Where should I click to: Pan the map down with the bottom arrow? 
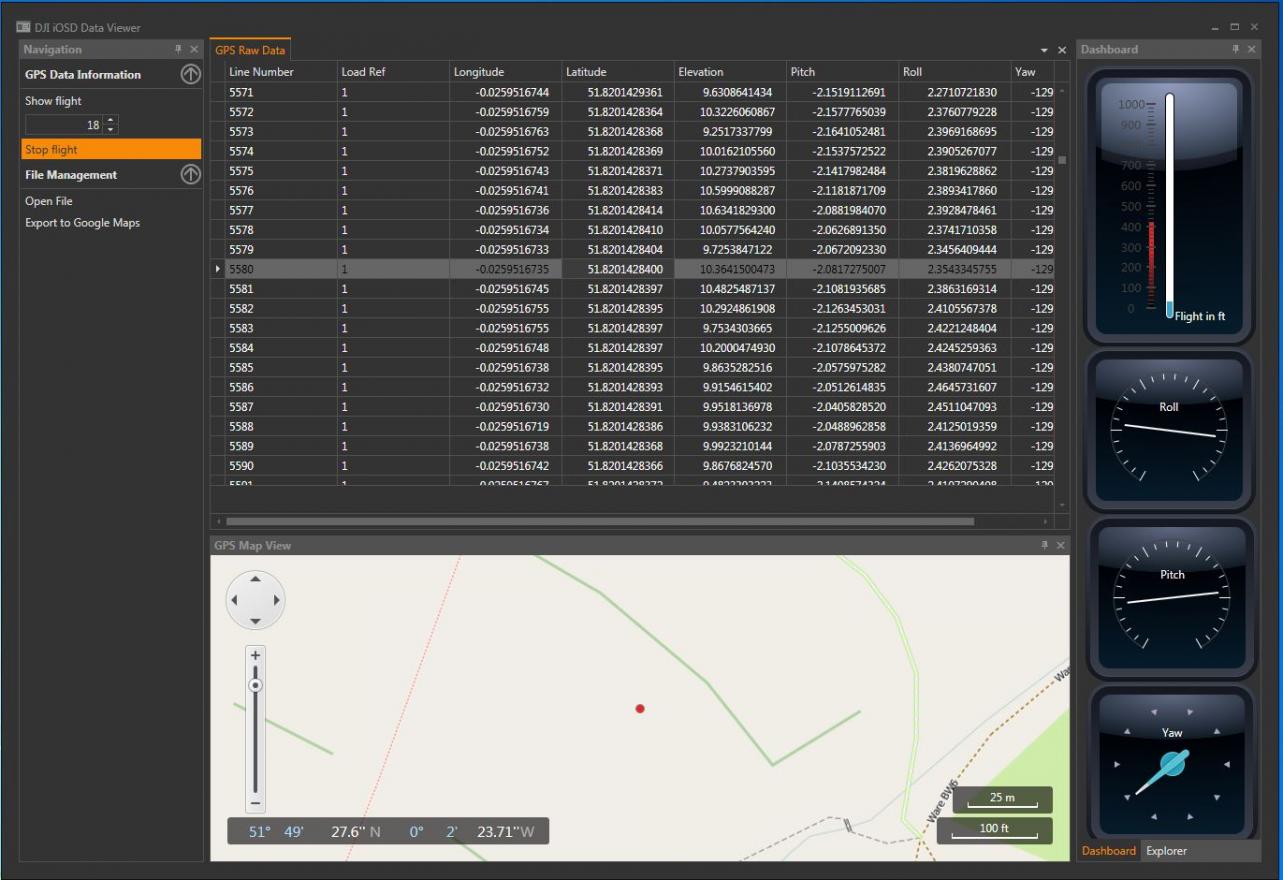click(255, 622)
